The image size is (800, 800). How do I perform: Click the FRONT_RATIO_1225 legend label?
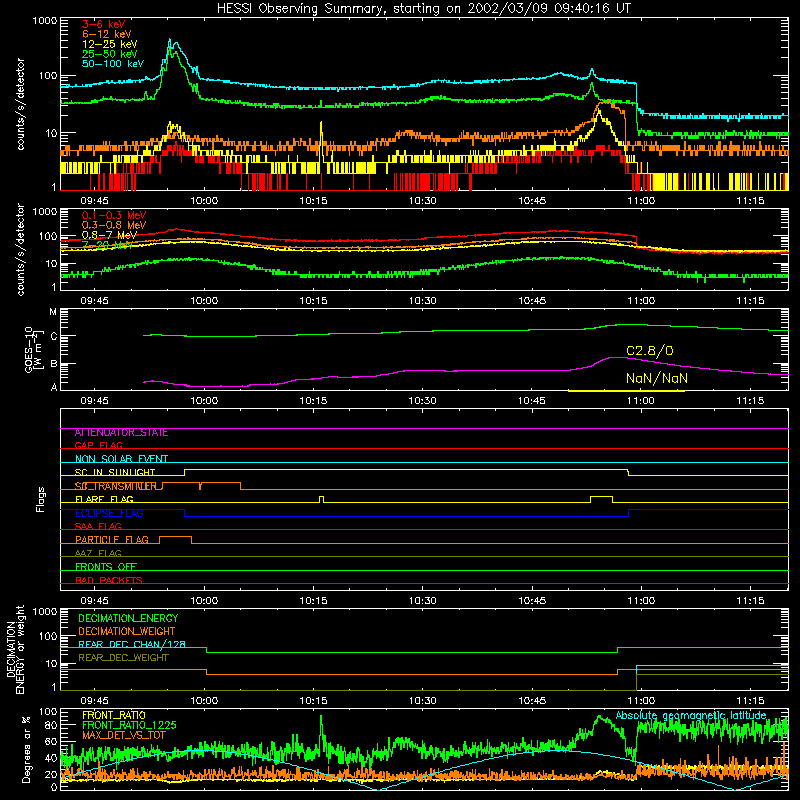click(129, 726)
